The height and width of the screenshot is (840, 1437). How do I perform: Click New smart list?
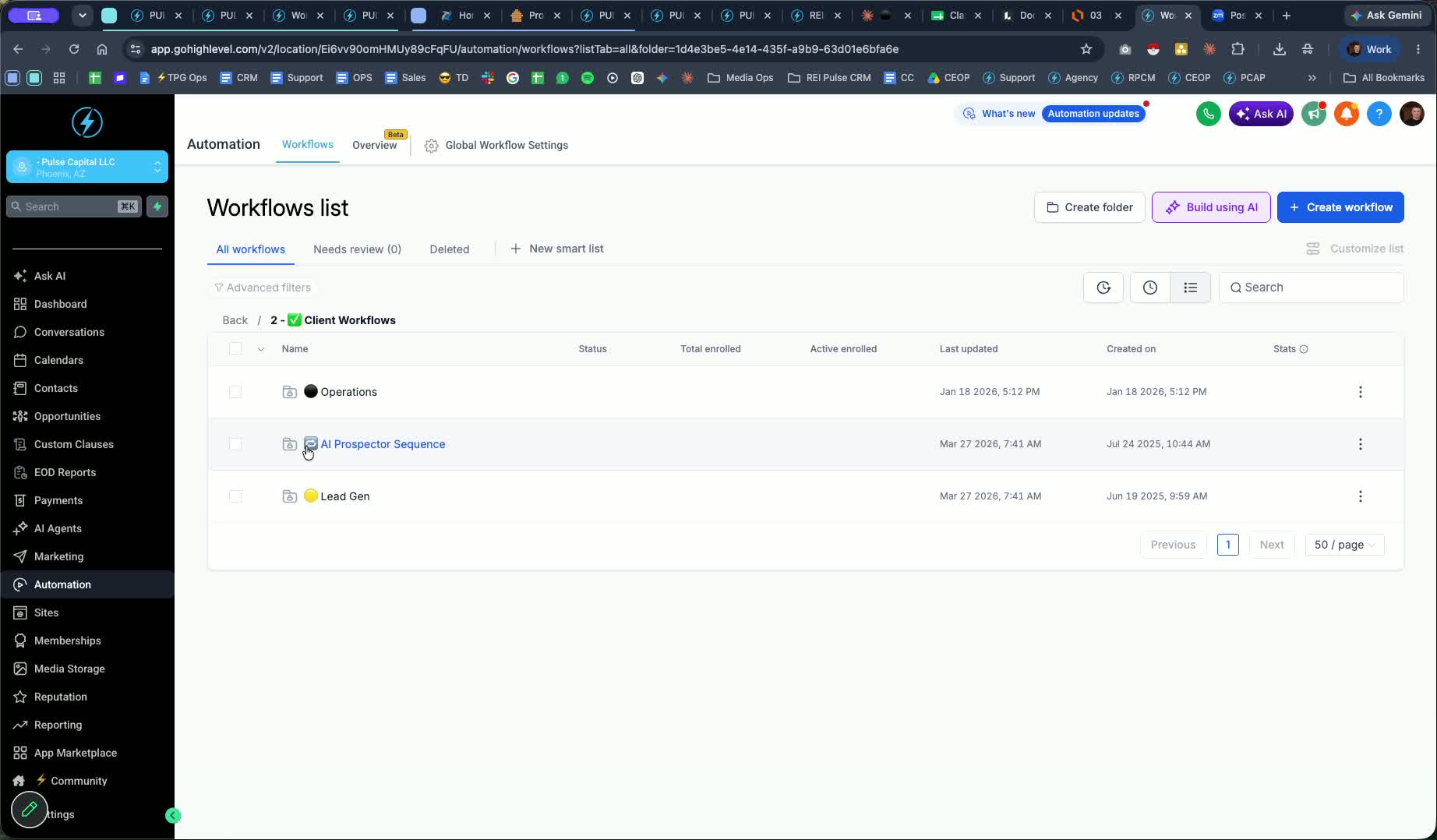[557, 249]
